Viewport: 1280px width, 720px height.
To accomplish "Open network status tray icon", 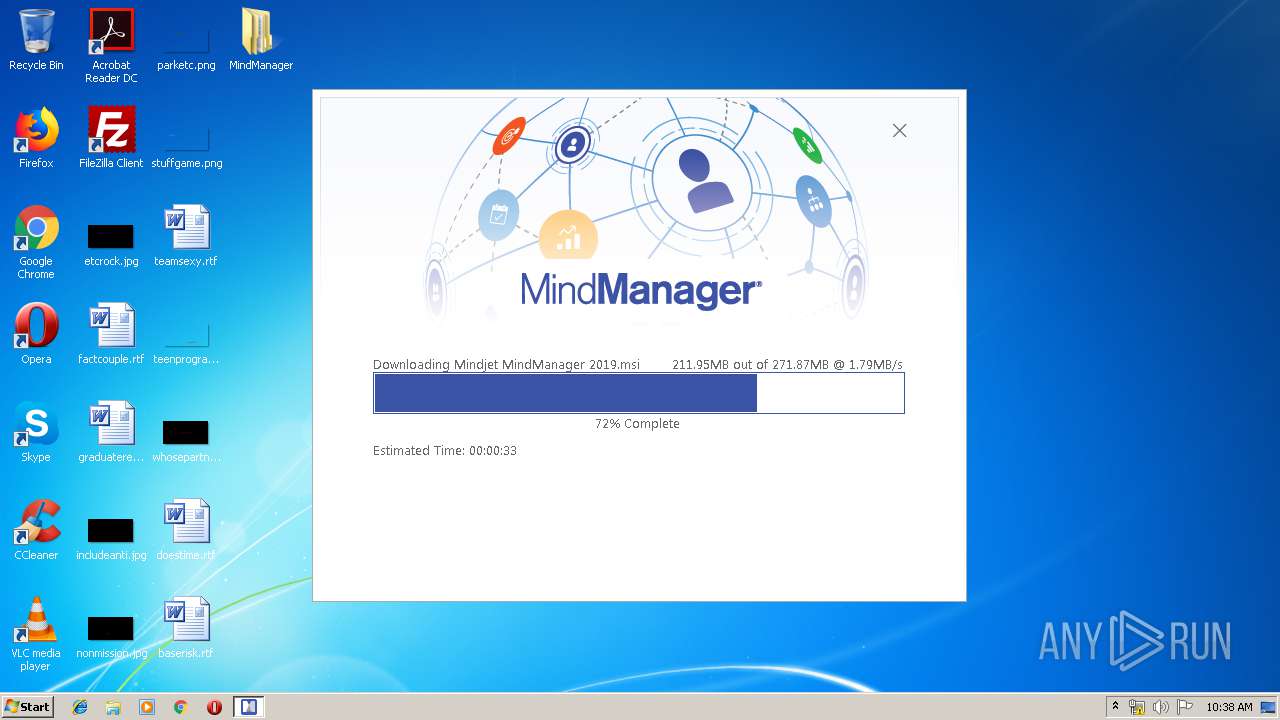I will [x=1137, y=707].
